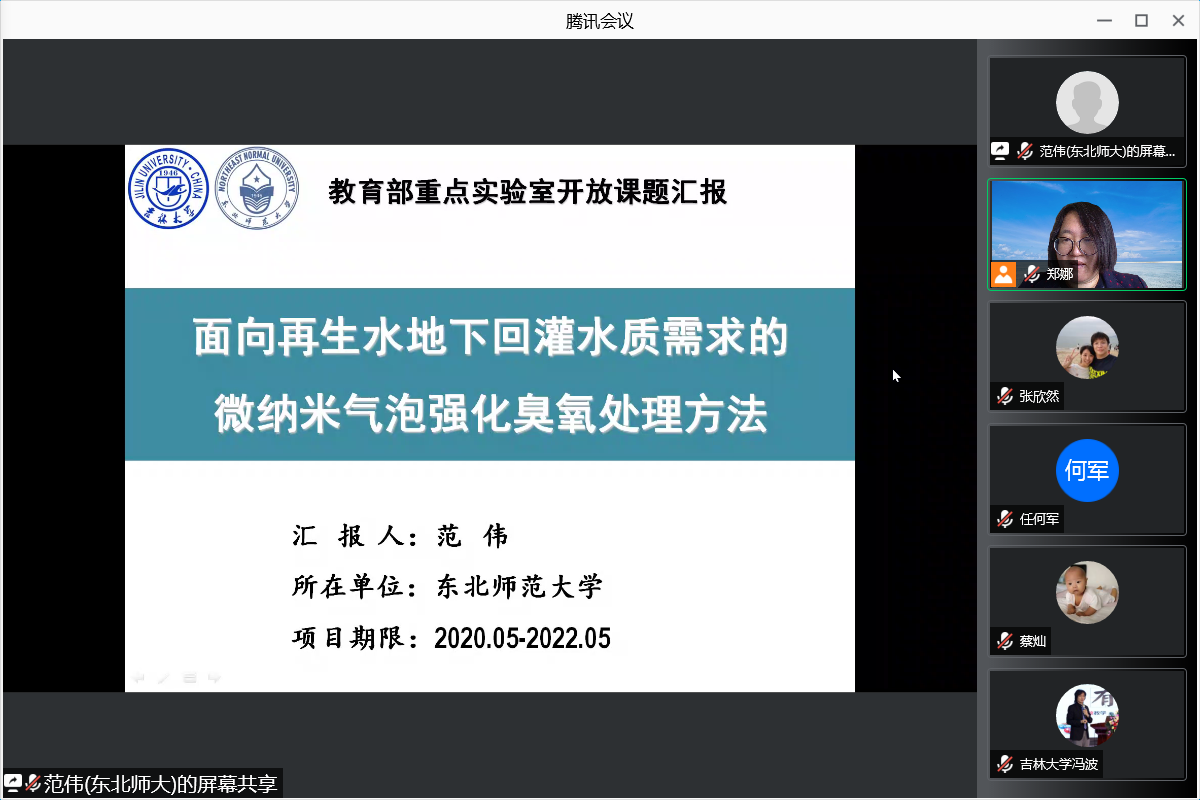
Task: Click the pen tool on the slide controls
Action: click(163, 678)
